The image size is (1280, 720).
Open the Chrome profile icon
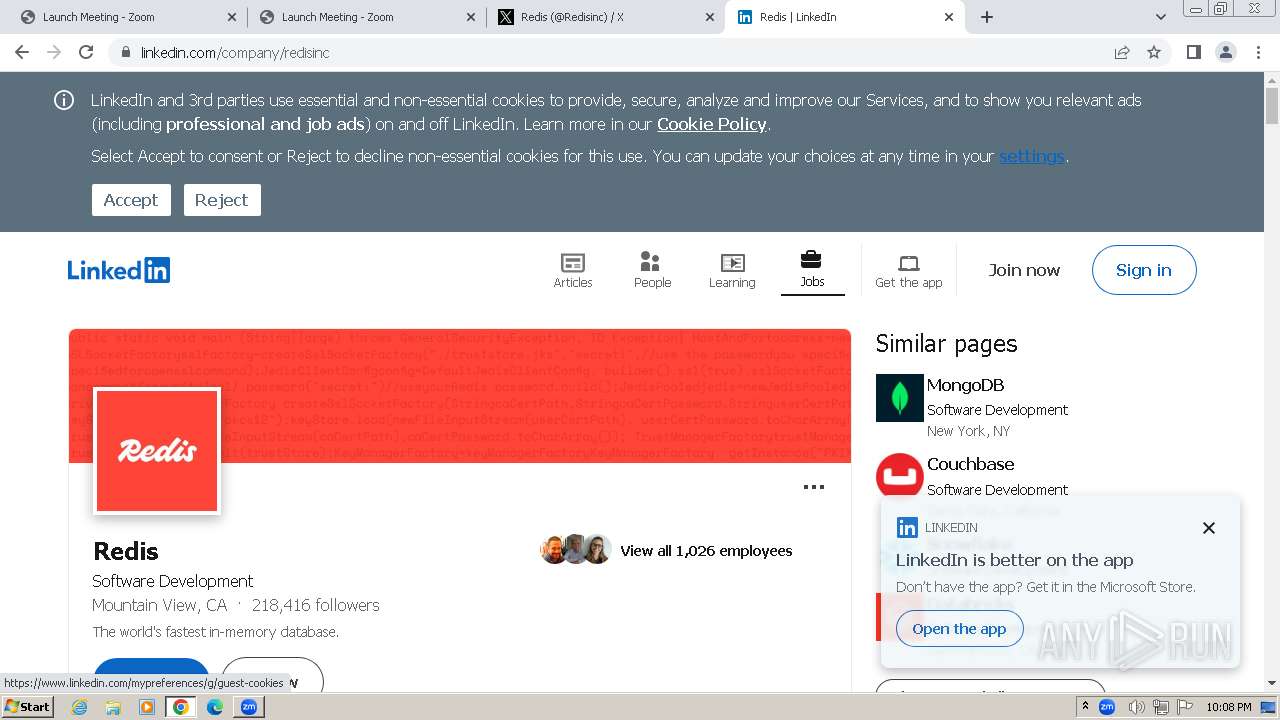1226,52
